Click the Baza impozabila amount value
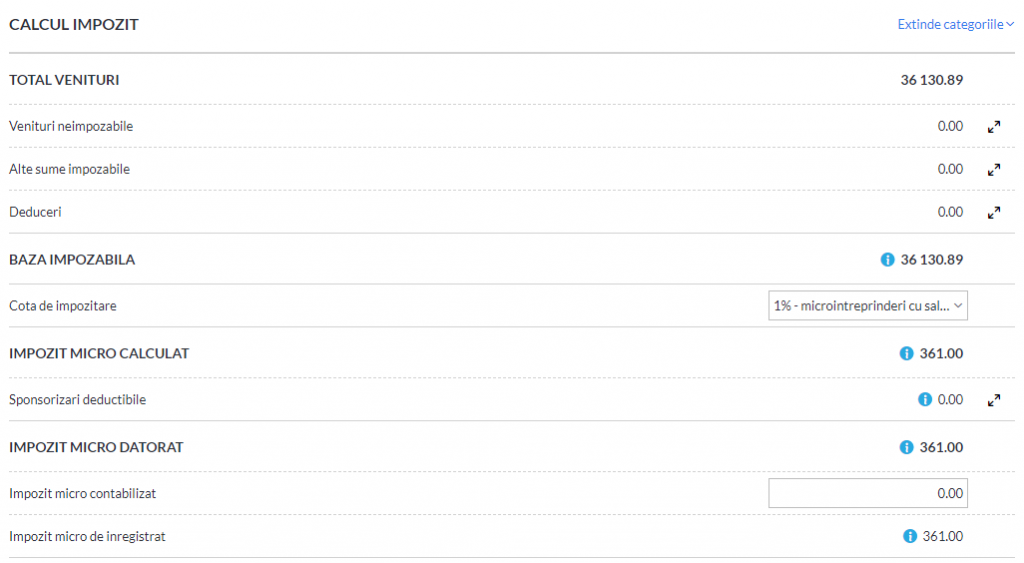The height and width of the screenshot is (563, 1024). click(931, 260)
